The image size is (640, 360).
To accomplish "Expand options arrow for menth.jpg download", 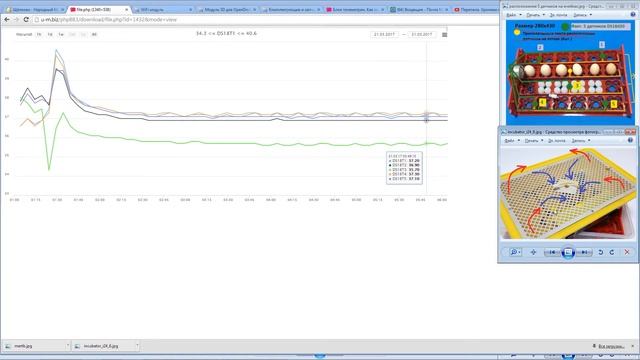I will point(68,346).
